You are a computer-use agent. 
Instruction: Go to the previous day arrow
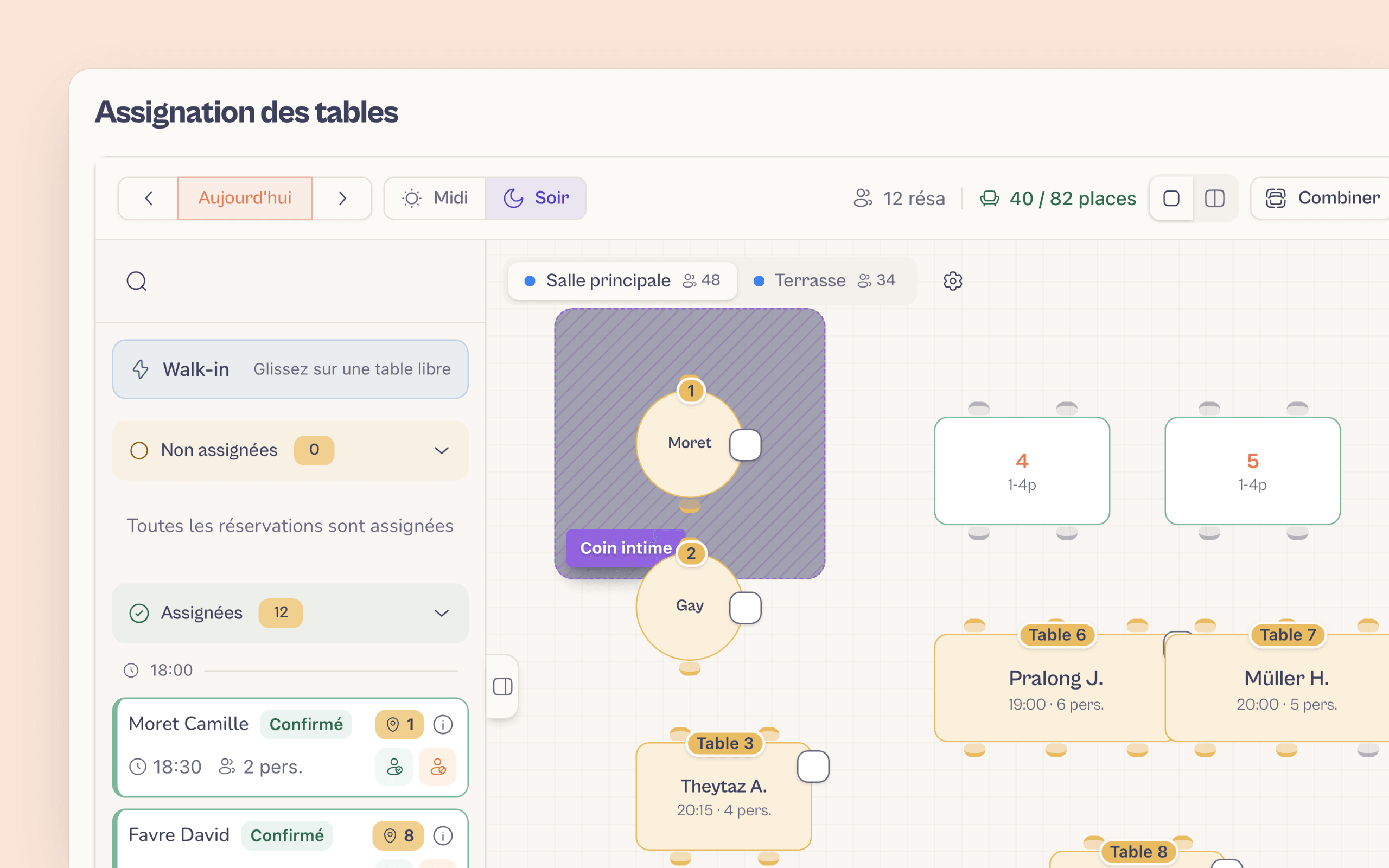tap(149, 198)
